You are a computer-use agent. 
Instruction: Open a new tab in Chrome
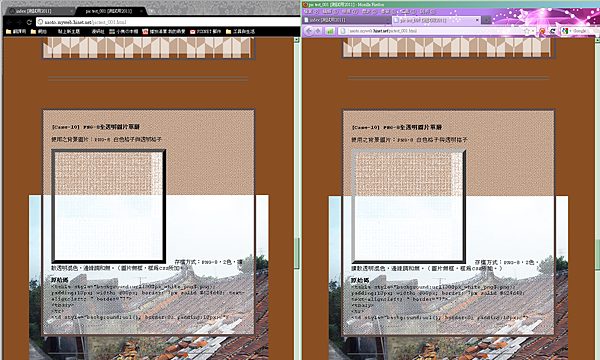pyautogui.click(x=152, y=11)
